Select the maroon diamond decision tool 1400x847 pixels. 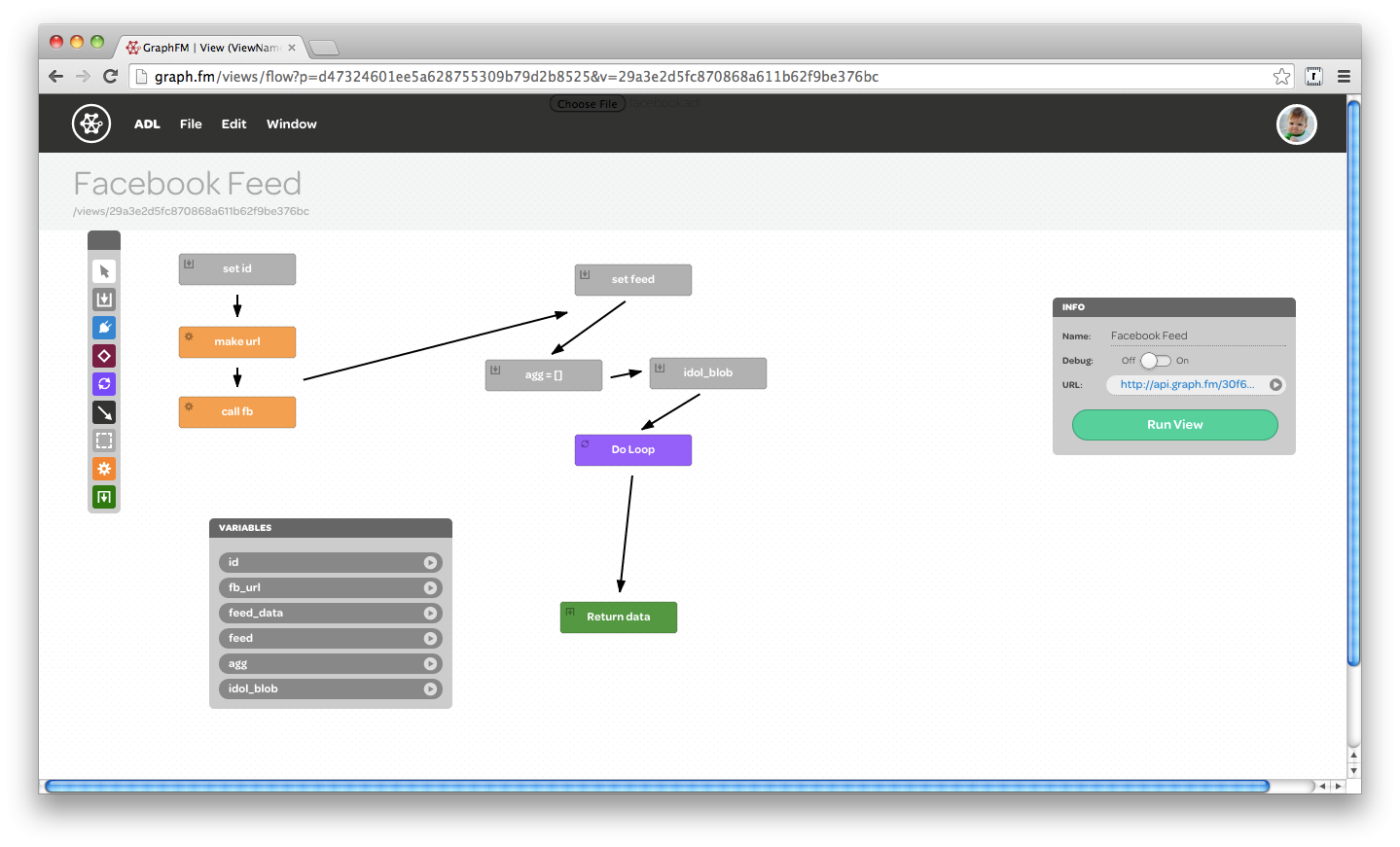pos(104,356)
